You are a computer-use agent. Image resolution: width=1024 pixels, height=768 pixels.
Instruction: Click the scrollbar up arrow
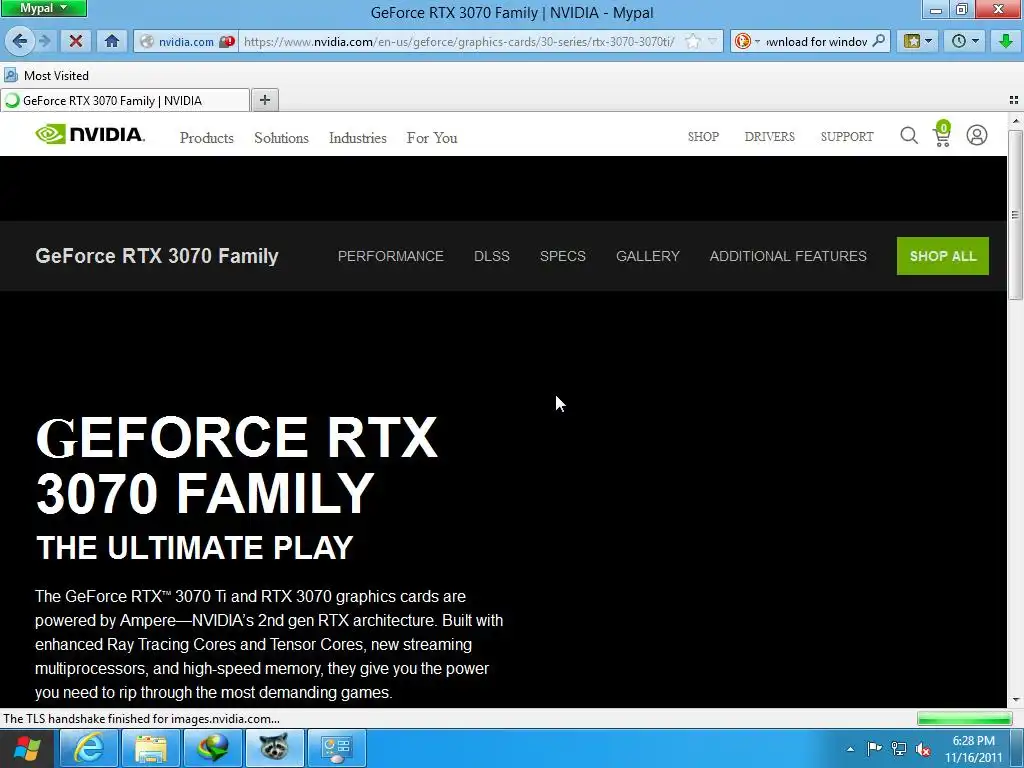[1015, 121]
